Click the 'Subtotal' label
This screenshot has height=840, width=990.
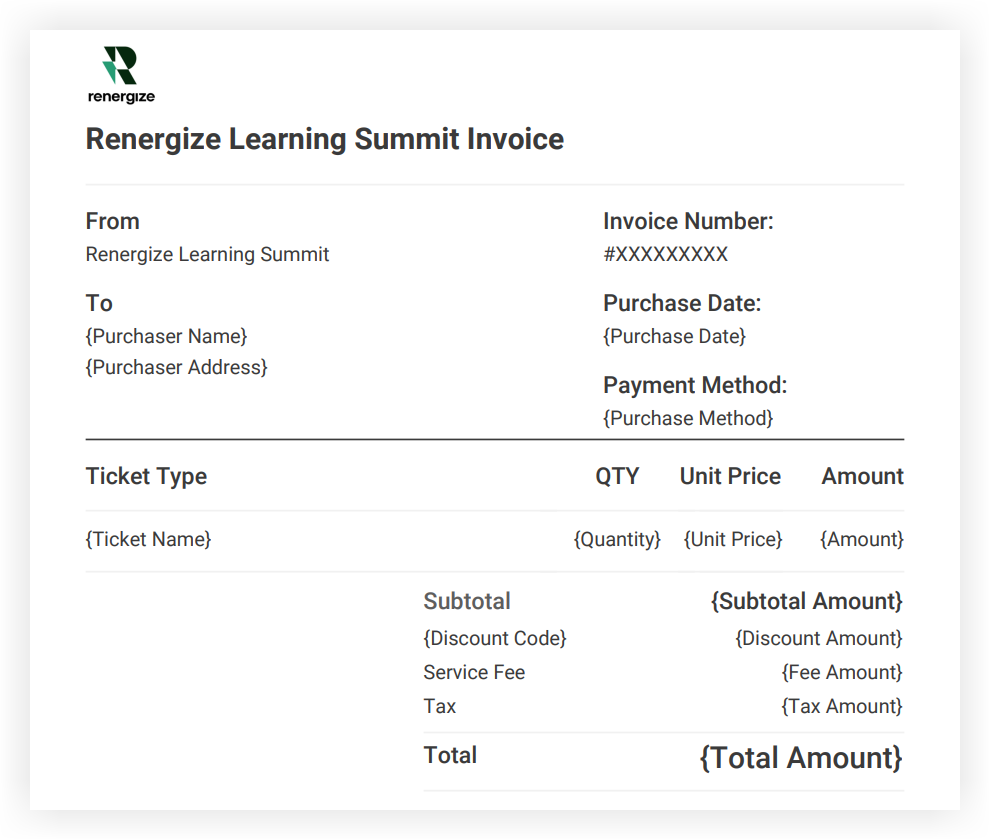[467, 601]
